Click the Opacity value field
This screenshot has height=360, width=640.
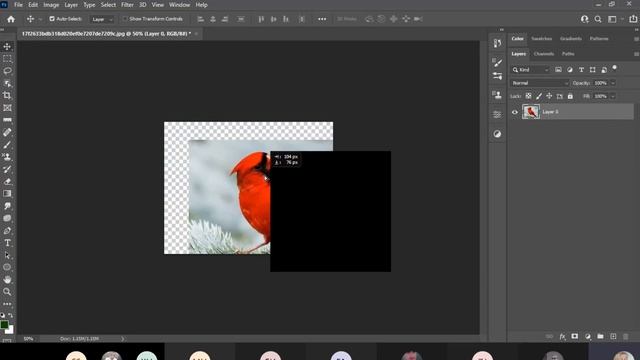click(x=600, y=83)
